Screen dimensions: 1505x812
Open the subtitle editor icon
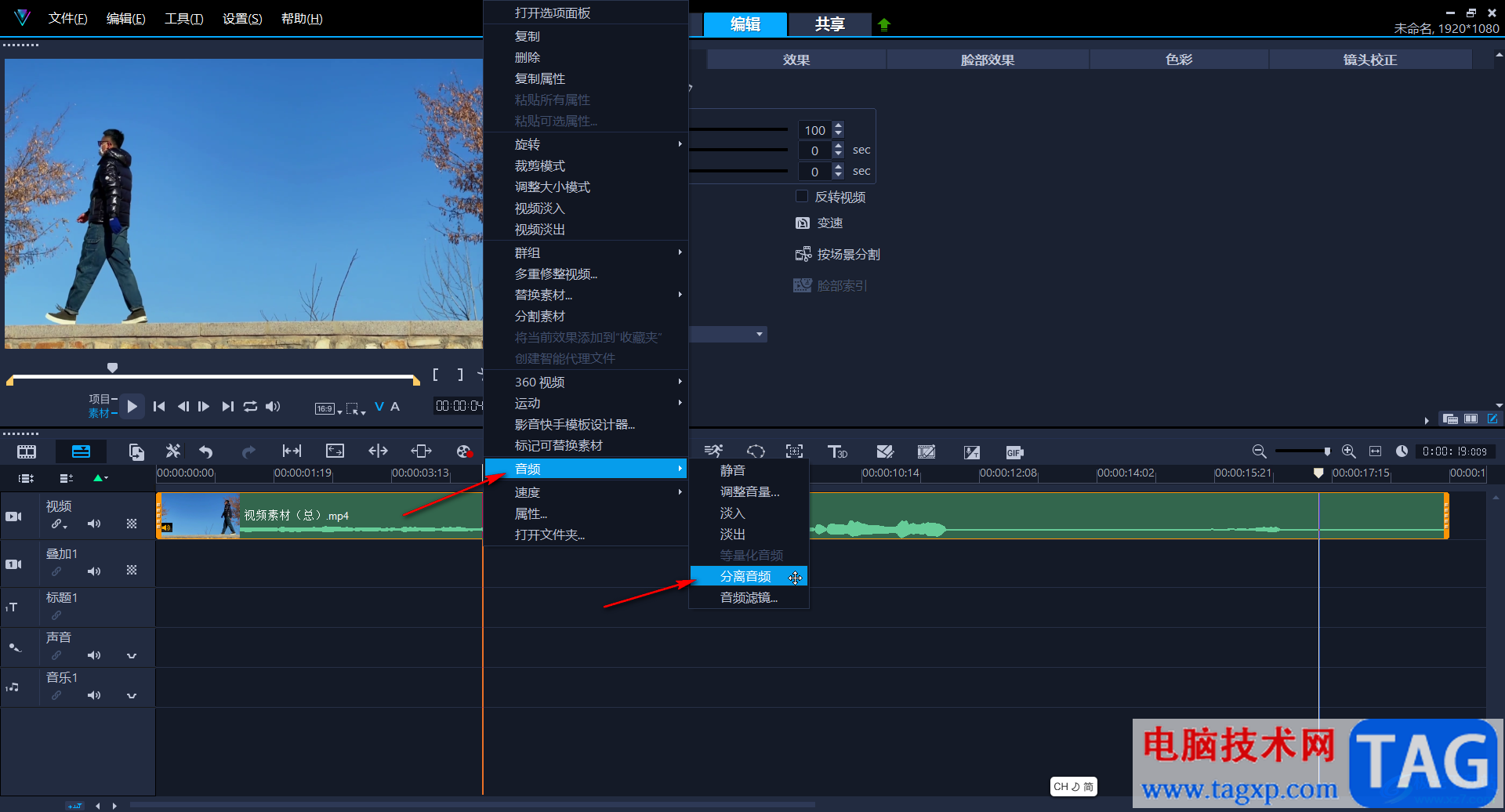click(885, 451)
